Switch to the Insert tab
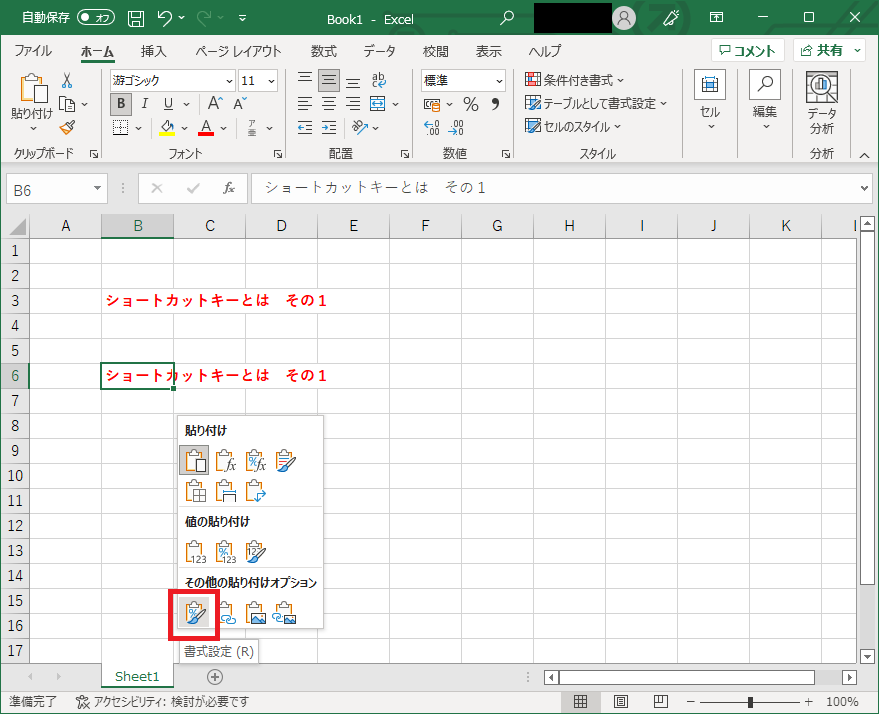 [154, 51]
